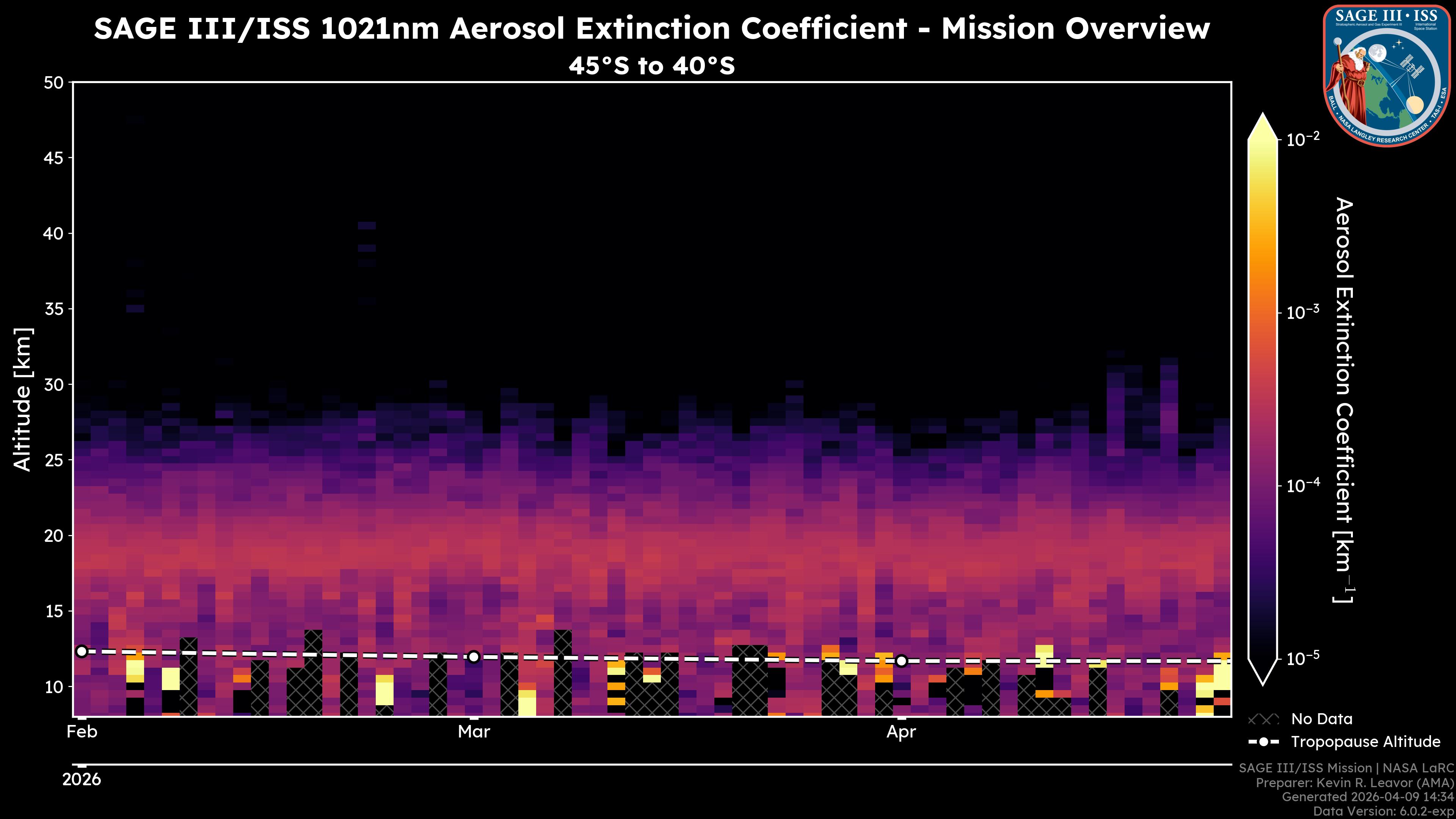Click the Feb x-axis tick label

[82, 732]
